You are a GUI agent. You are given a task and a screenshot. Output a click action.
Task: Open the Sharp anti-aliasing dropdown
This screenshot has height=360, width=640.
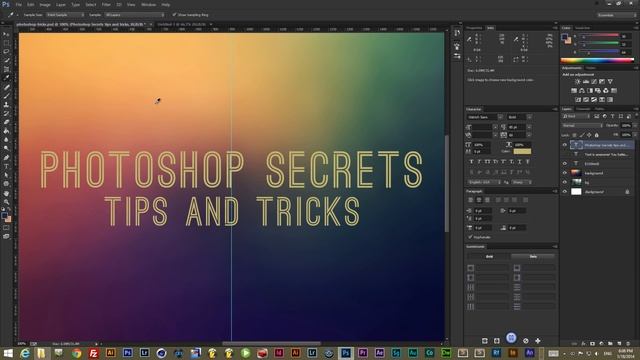(x=522, y=182)
